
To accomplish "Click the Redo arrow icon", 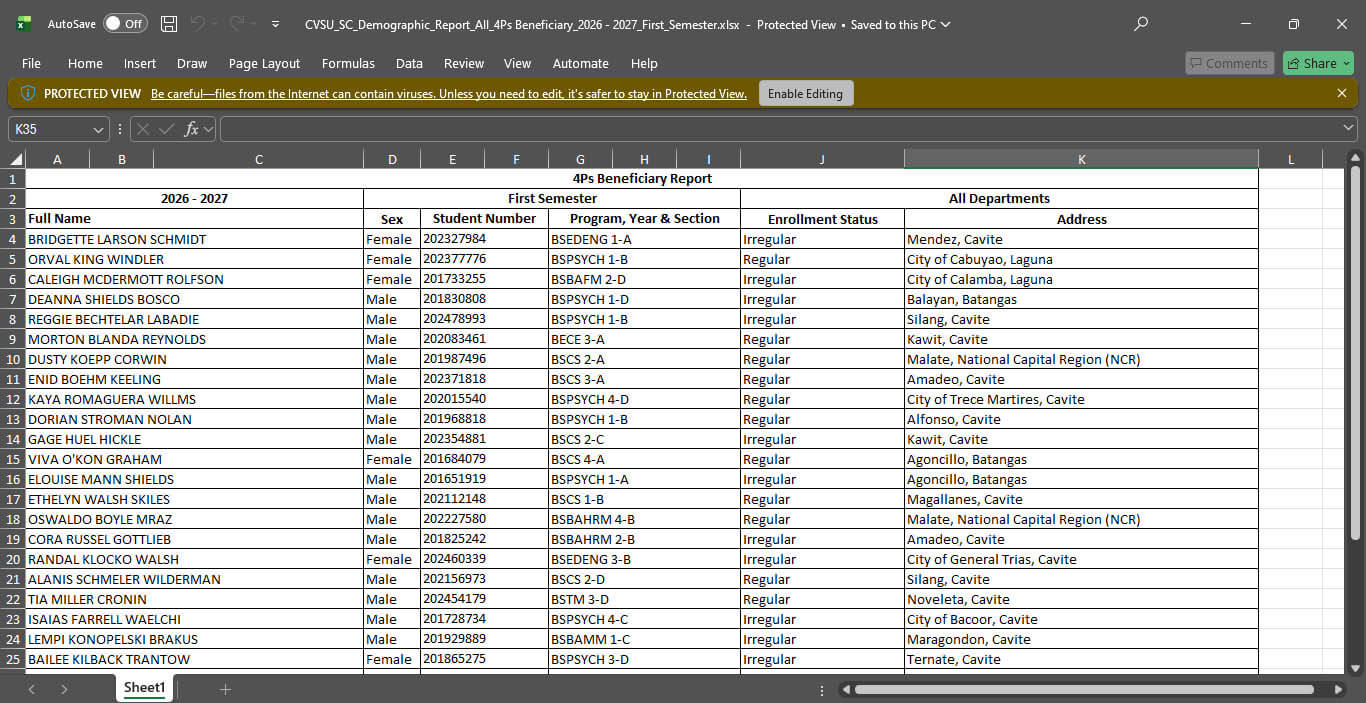I will point(237,24).
